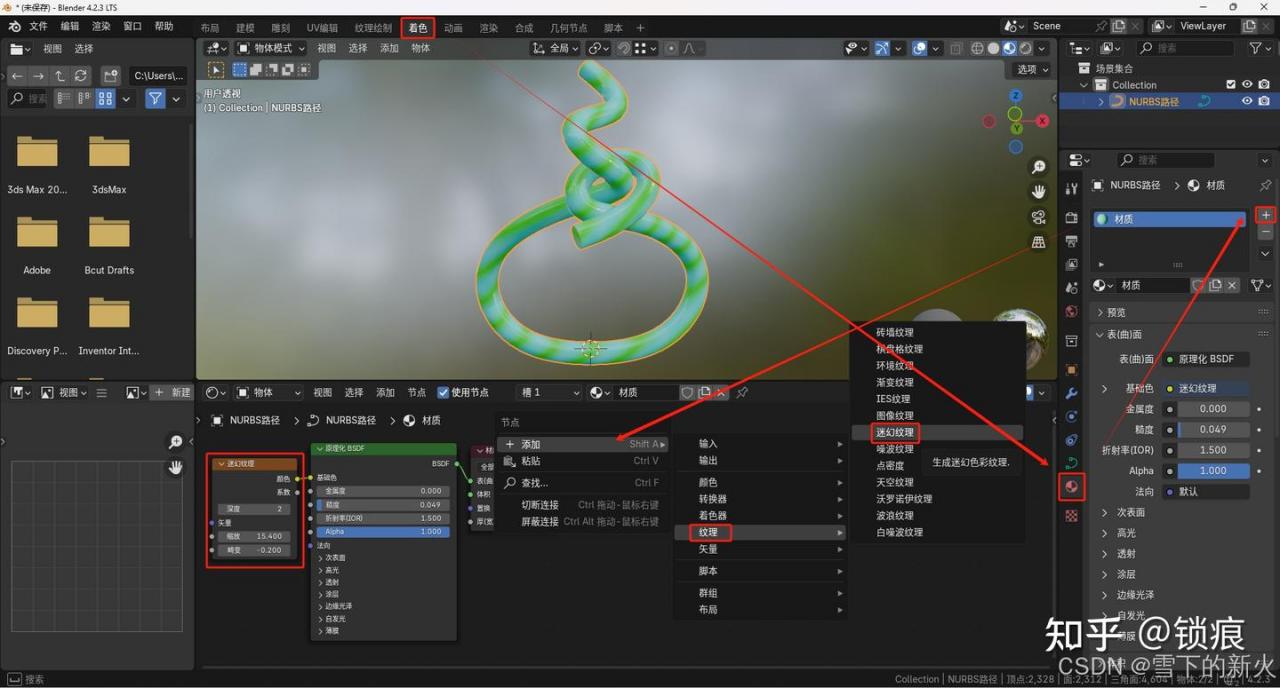Click the Z axis navigation gizmo

pos(1015,96)
